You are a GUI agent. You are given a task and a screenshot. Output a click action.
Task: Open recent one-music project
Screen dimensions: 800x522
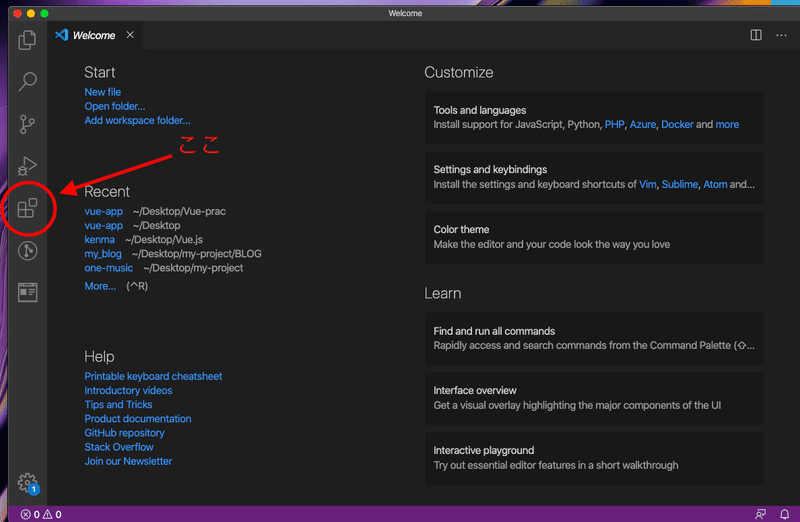pyautogui.click(x=109, y=268)
